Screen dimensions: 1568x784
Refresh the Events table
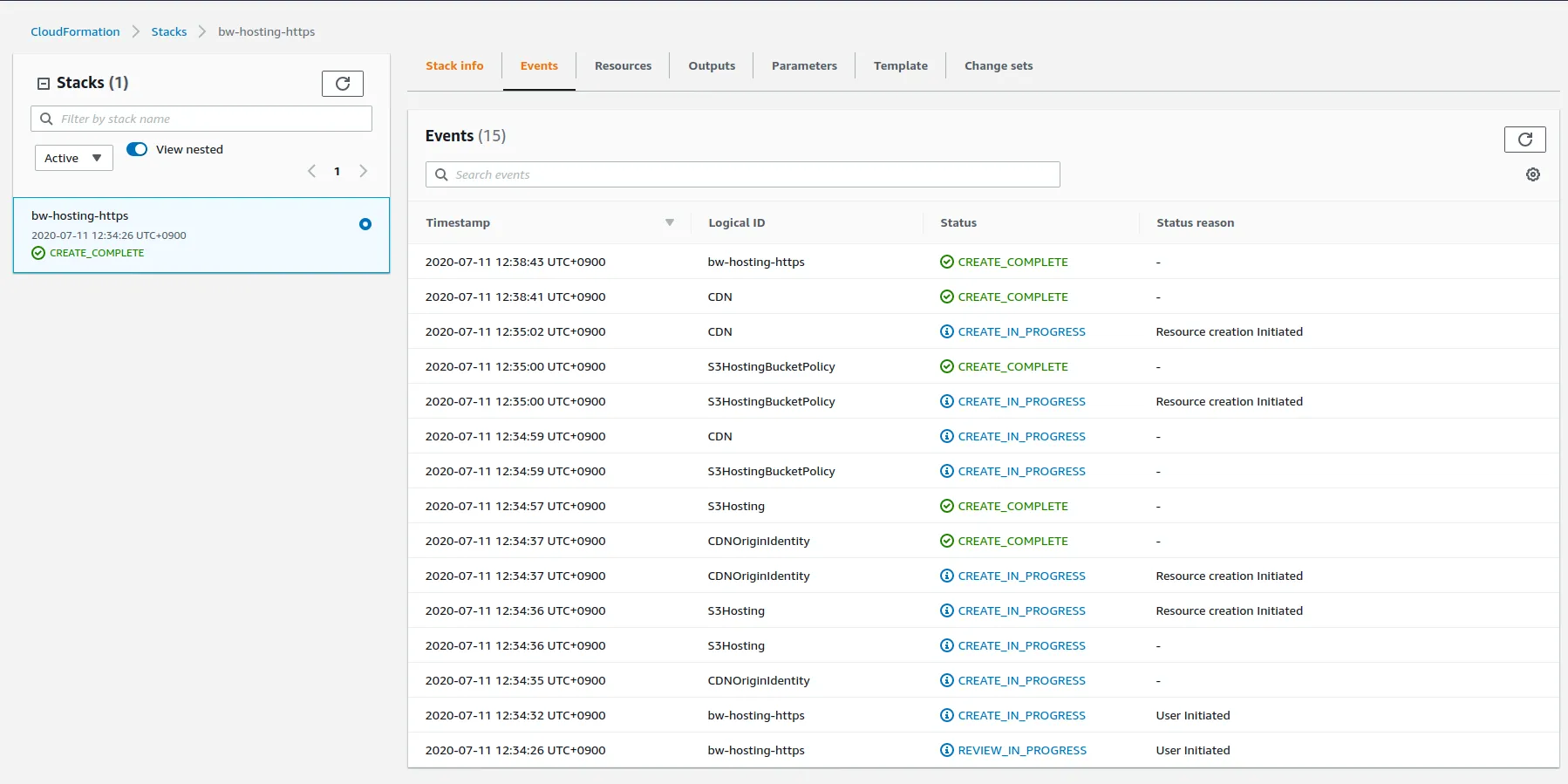[x=1524, y=140]
